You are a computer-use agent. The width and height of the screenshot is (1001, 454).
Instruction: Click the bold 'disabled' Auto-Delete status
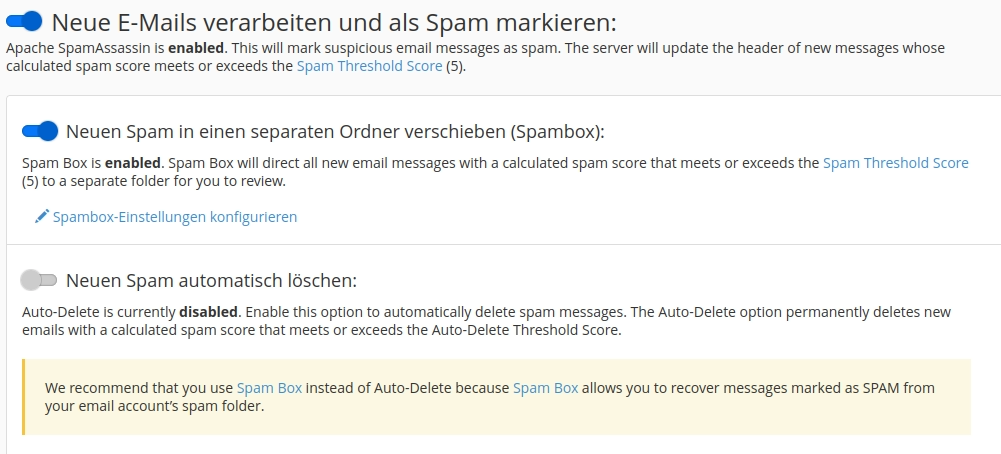point(209,311)
